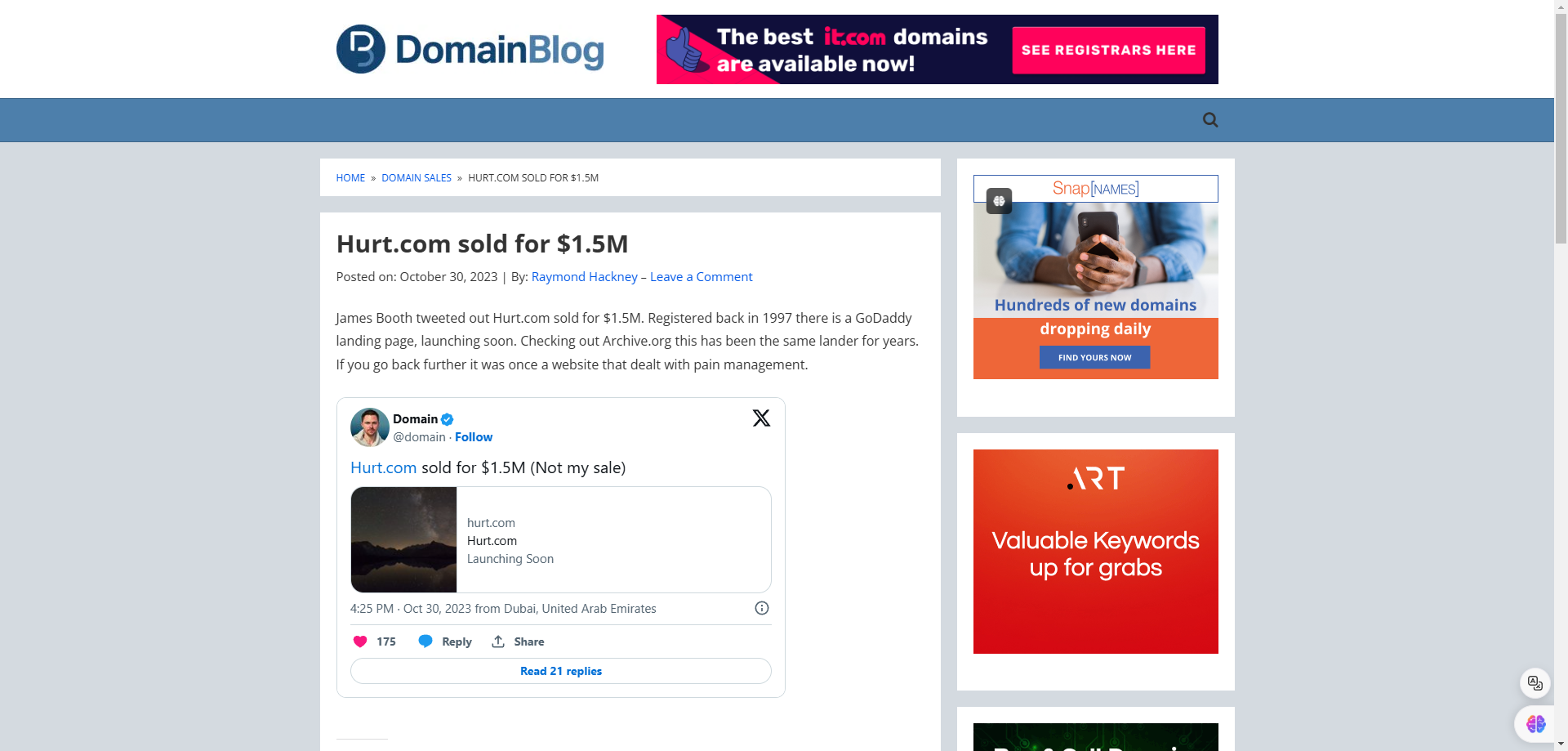The width and height of the screenshot is (1568, 751).
Task: Click the verified badge next to Domain
Action: pos(448,419)
